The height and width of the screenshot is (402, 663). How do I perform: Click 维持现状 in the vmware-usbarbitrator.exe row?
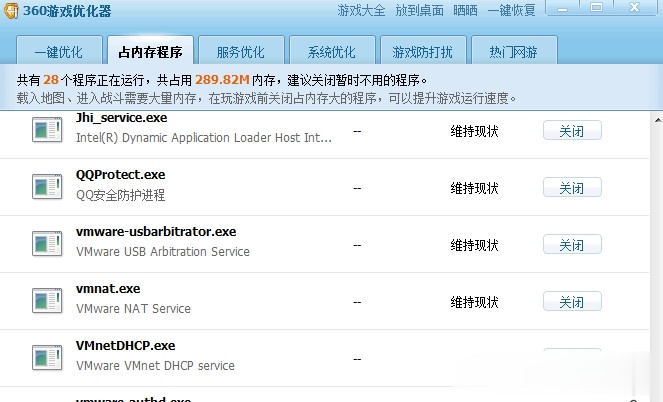click(474, 245)
